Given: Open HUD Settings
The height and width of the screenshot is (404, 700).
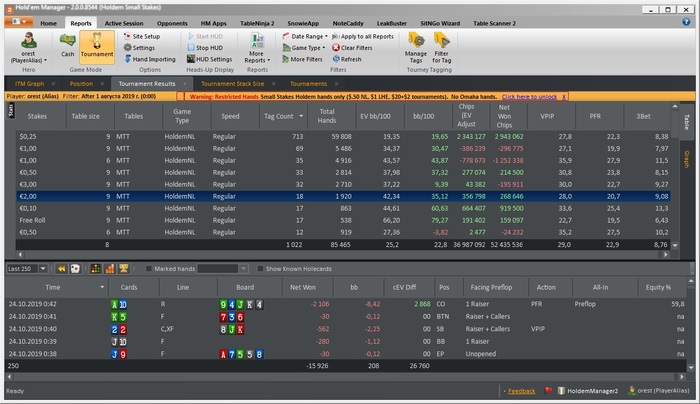Looking at the screenshot, I should (209, 59).
